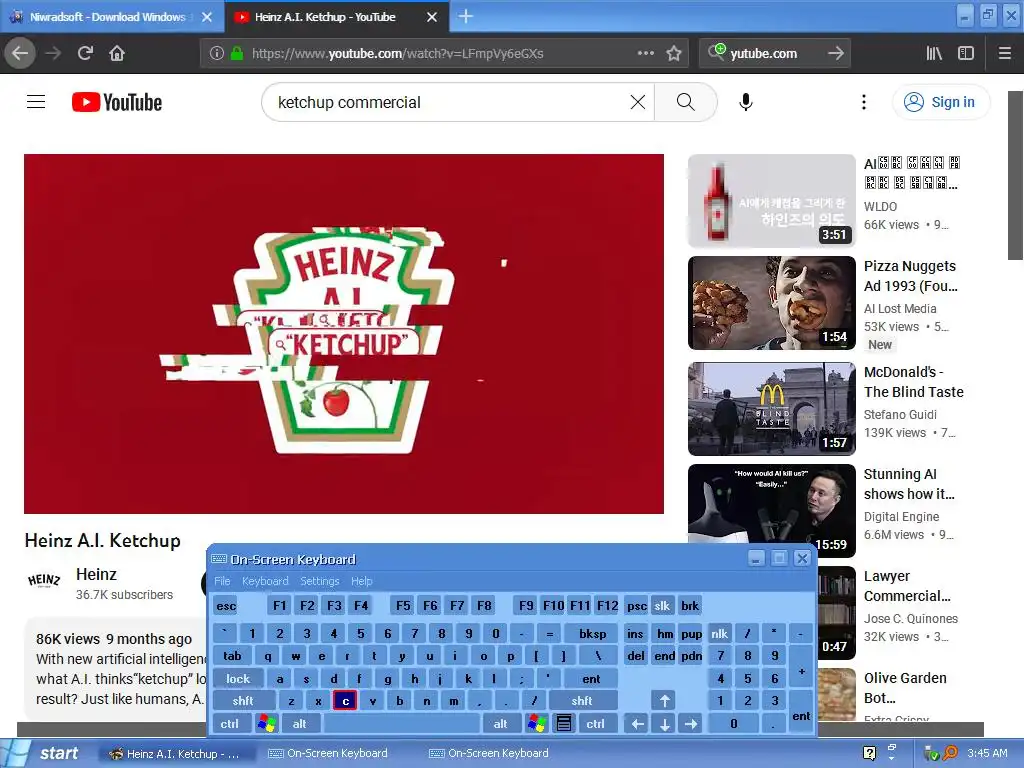Open page actions three-dot menu in address bar
The width and height of the screenshot is (1024, 768).
[645, 54]
